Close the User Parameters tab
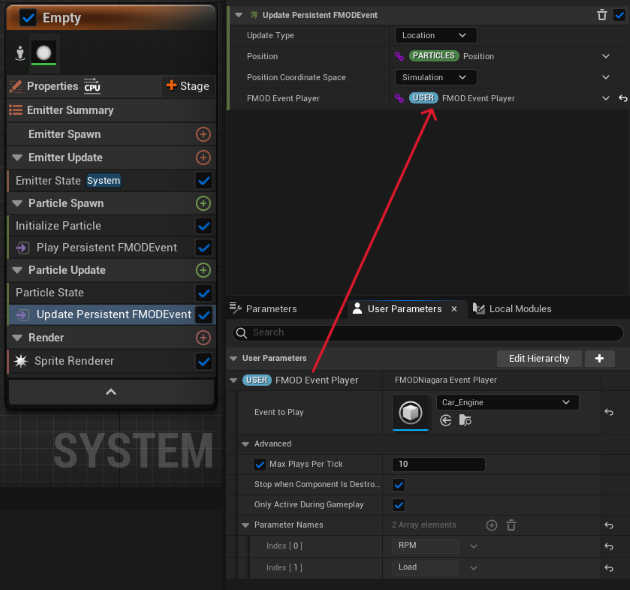630x590 pixels. [454, 309]
